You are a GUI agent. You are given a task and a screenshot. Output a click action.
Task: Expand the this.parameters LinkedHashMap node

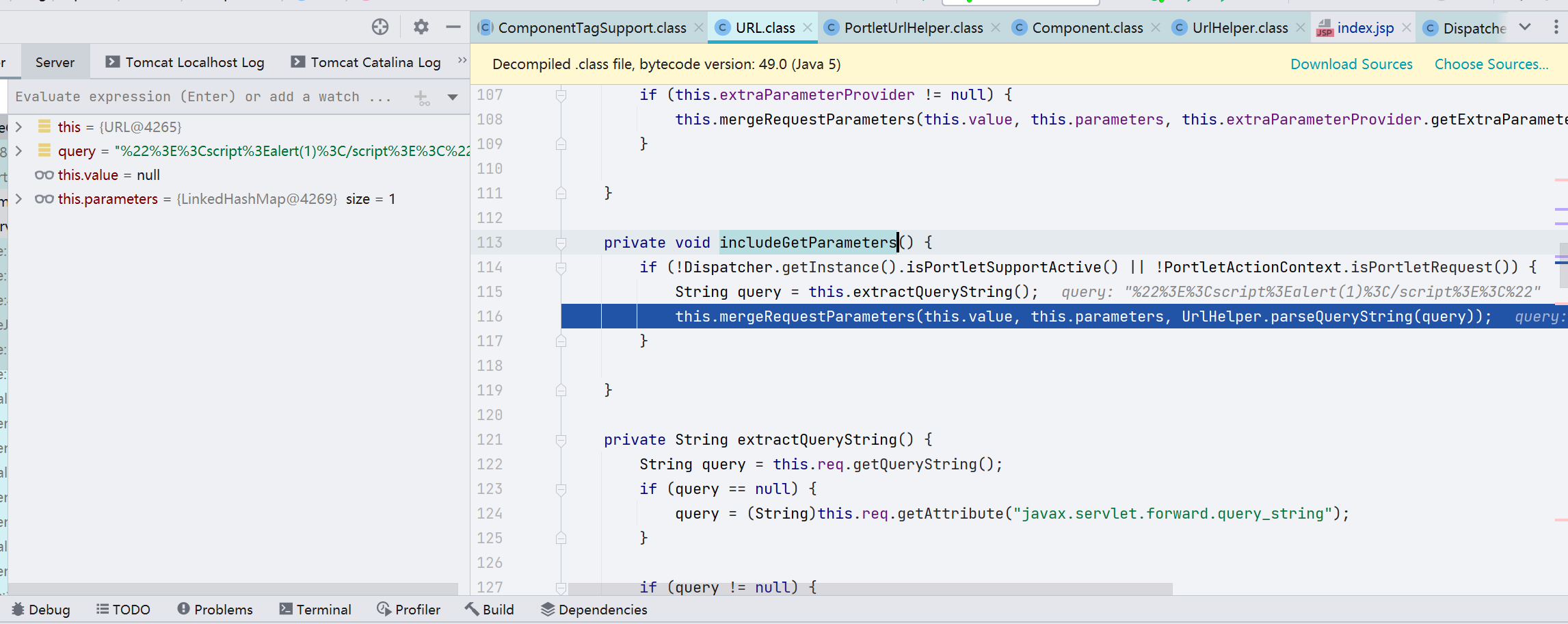(x=18, y=198)
